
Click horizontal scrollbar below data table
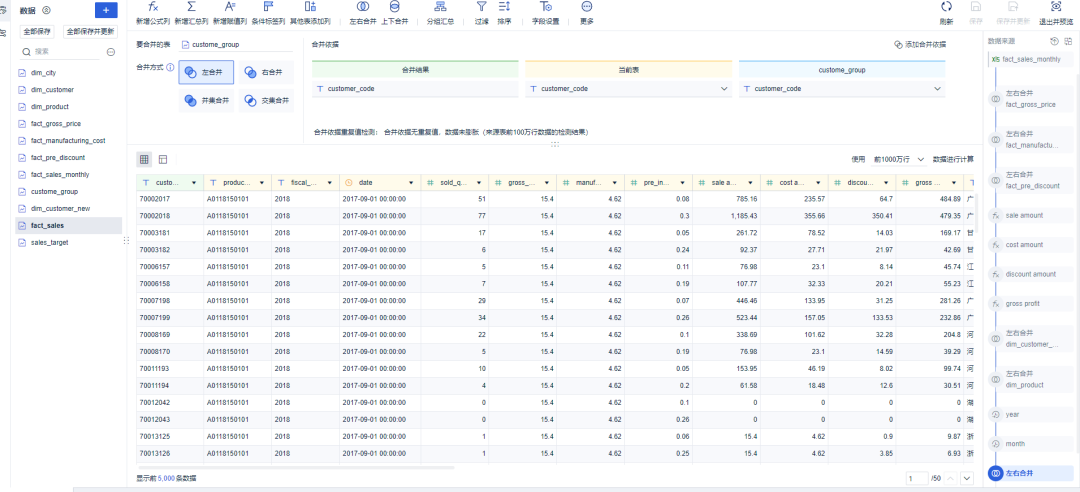295,467
